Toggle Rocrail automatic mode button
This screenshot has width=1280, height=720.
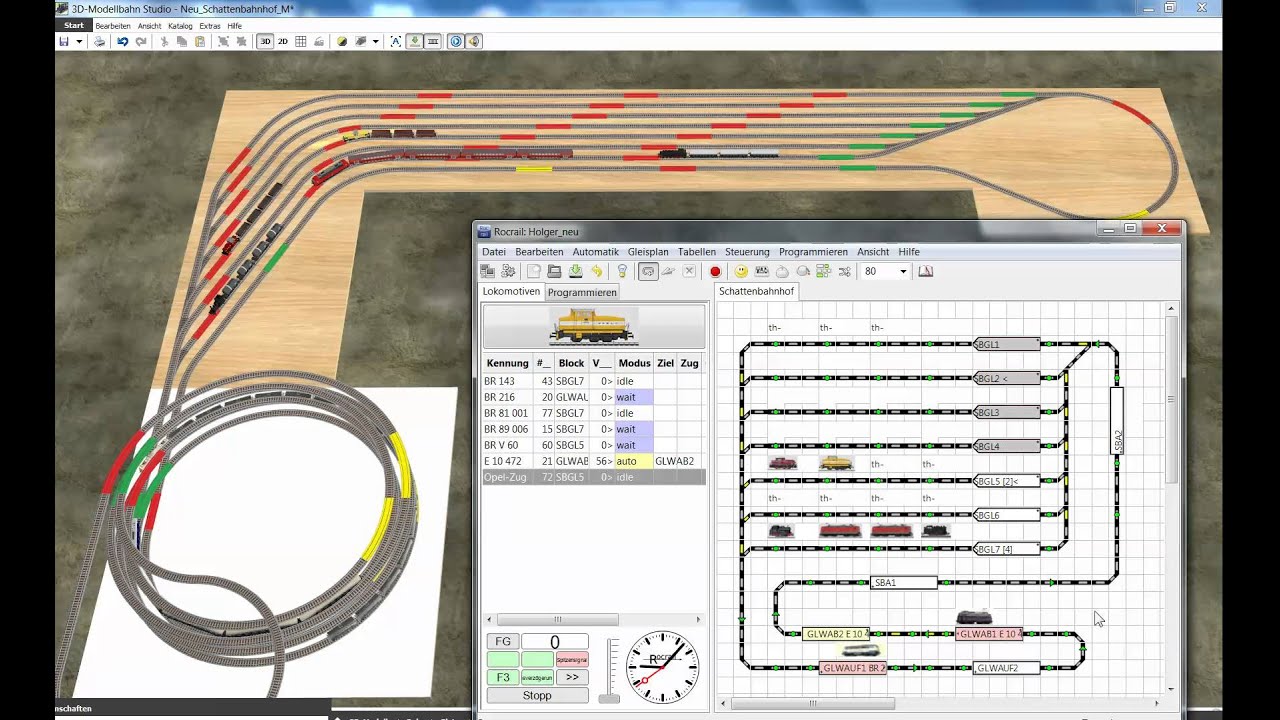click(x=648, y=271)
